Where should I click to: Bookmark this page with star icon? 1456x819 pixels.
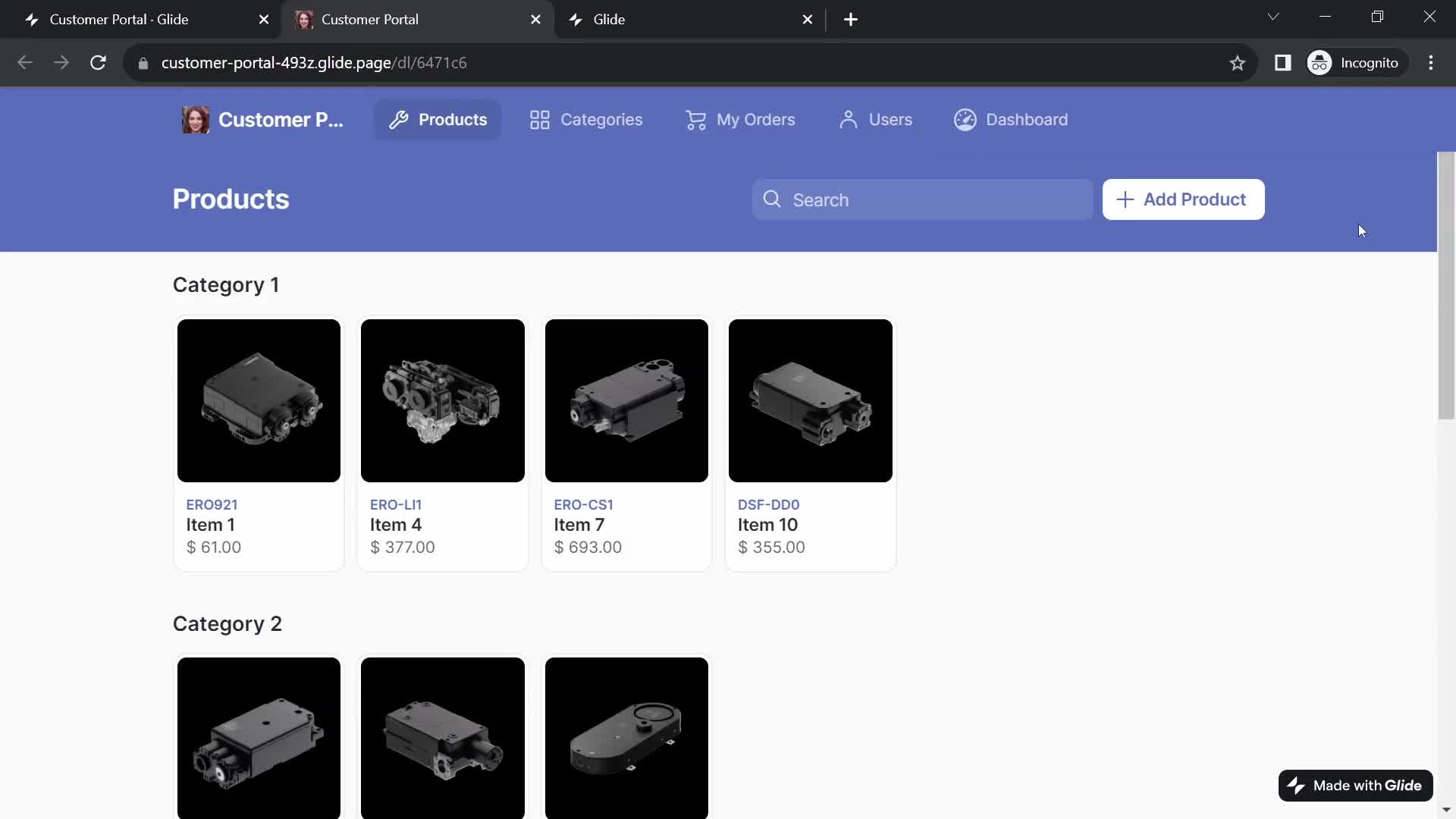click(1238, 63)
